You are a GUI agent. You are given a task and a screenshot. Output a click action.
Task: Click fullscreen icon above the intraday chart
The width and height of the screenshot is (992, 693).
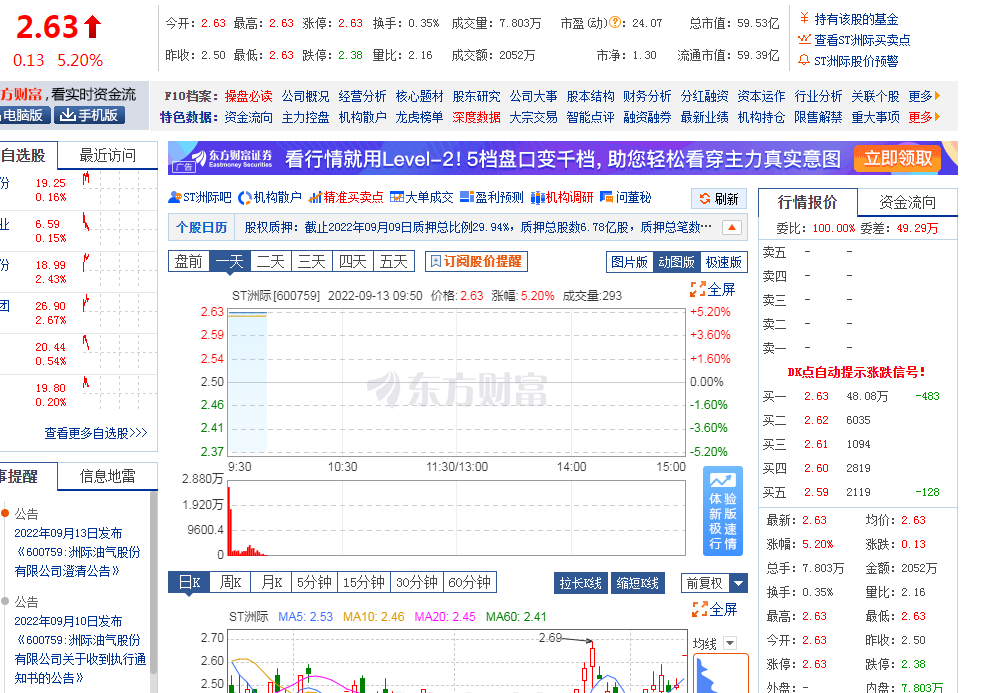pyautogui.click(x=698, y=289)
